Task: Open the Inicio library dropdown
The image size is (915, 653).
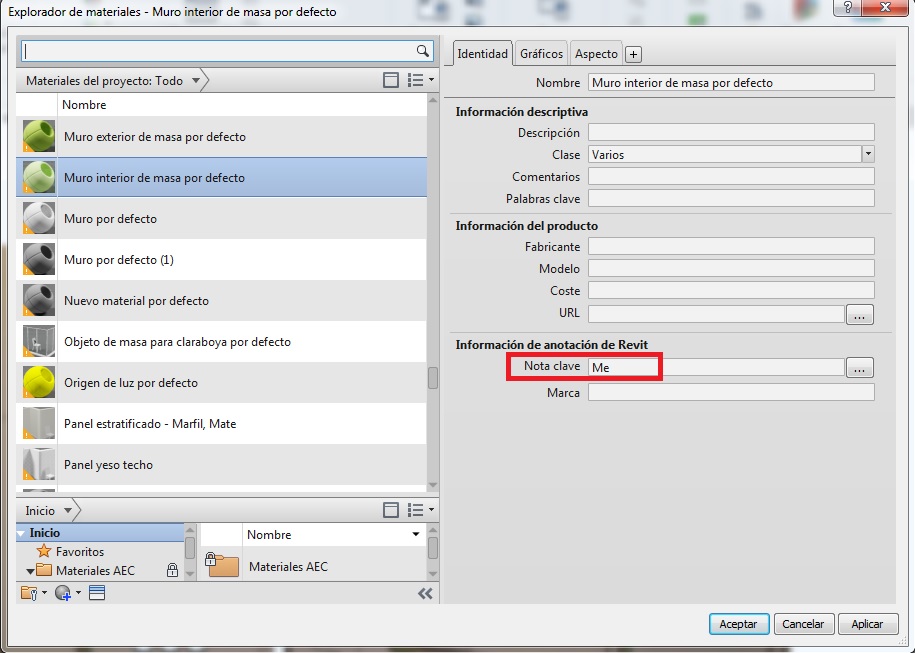Action: pos(68,511)
